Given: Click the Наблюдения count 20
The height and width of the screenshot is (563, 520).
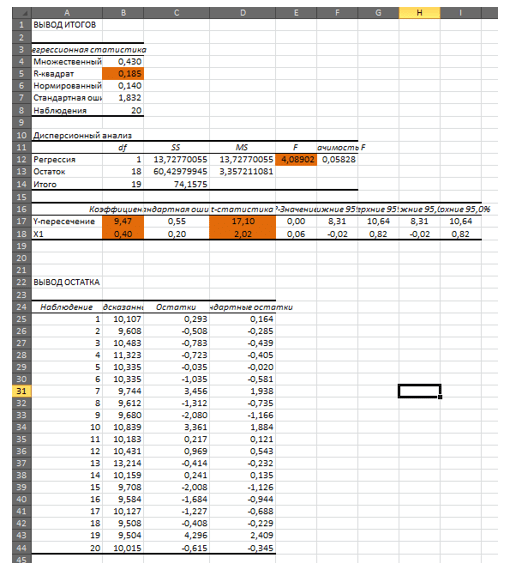Looking at the screenshot, I should coord(123,110).
